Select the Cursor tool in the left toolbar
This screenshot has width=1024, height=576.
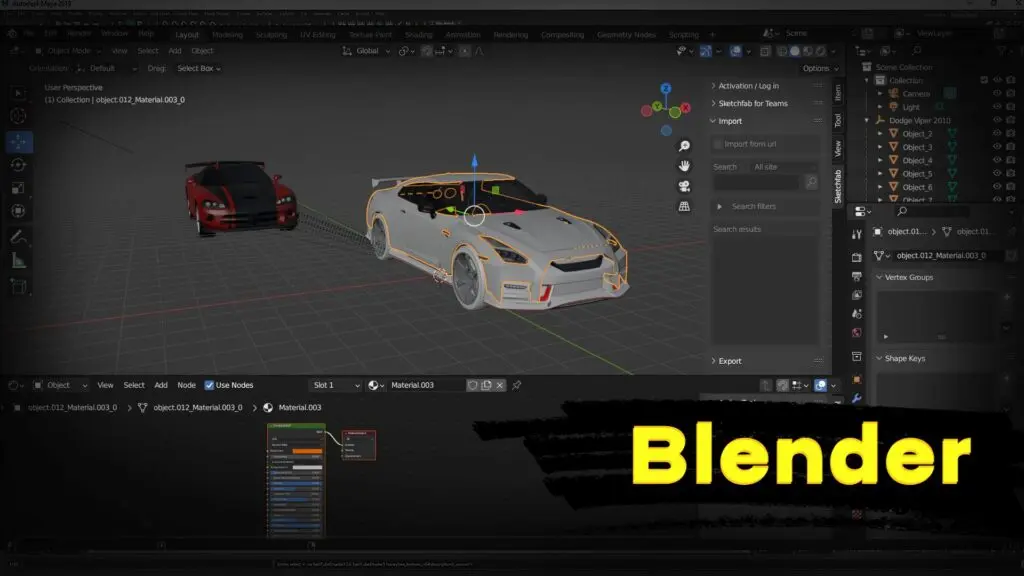pyautogui.click(x=18, y=116)
